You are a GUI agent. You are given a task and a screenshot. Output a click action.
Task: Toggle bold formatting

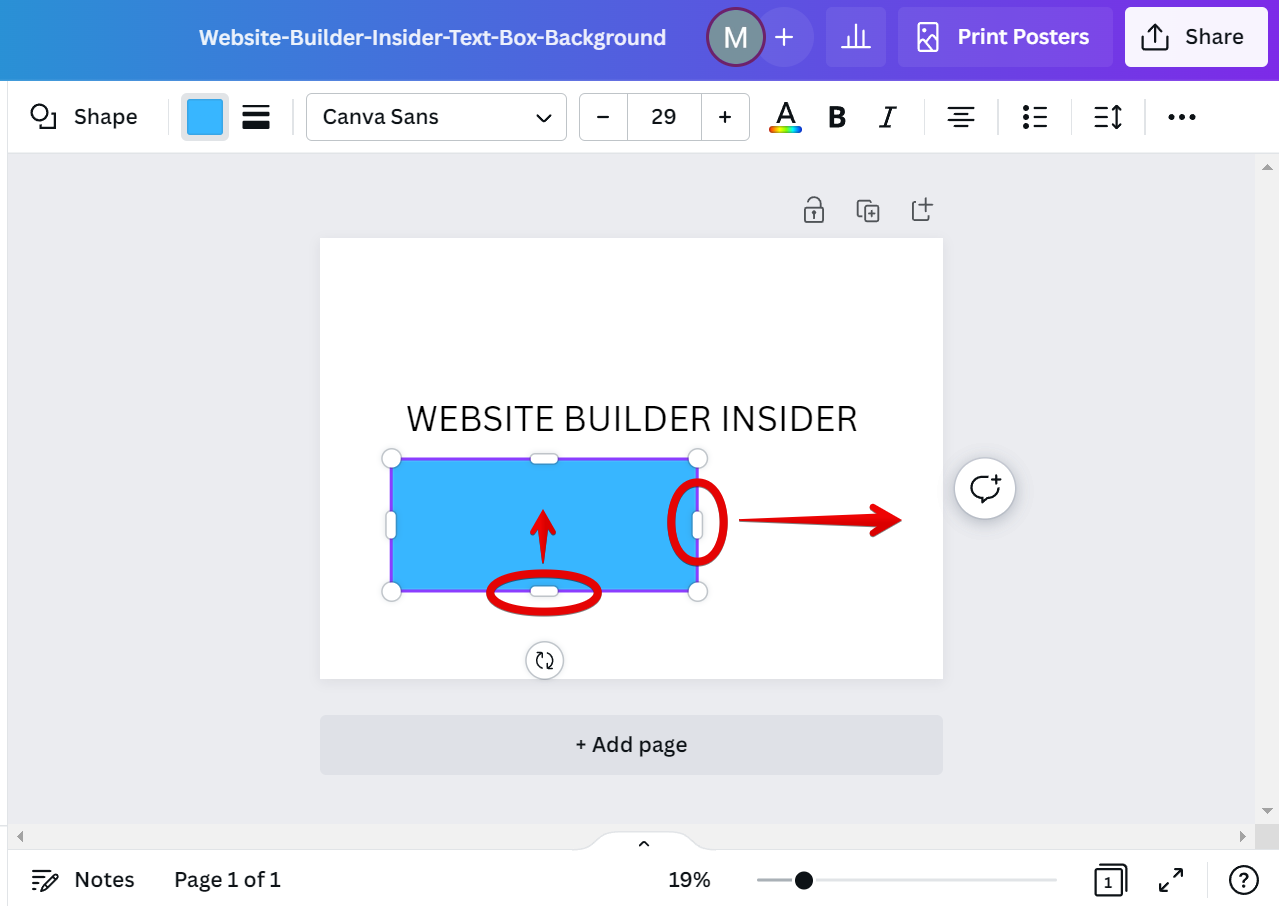click(836, 117)
